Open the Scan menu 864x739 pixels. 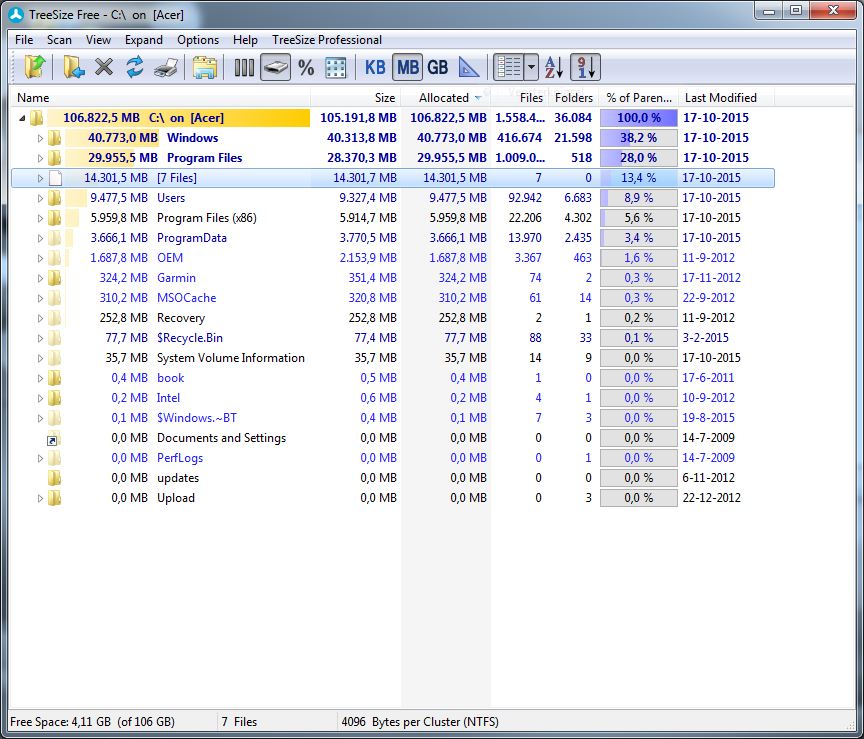59,40
